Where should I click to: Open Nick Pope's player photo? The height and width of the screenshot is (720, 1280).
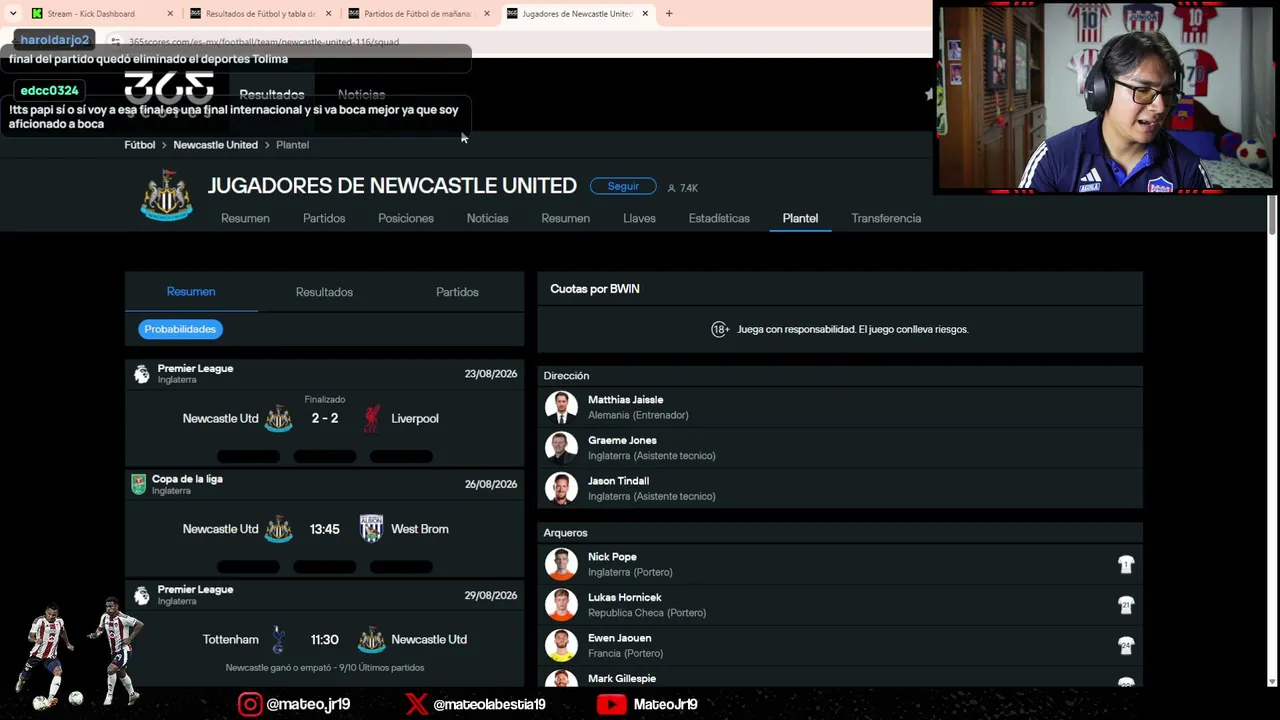pos(561,564)
